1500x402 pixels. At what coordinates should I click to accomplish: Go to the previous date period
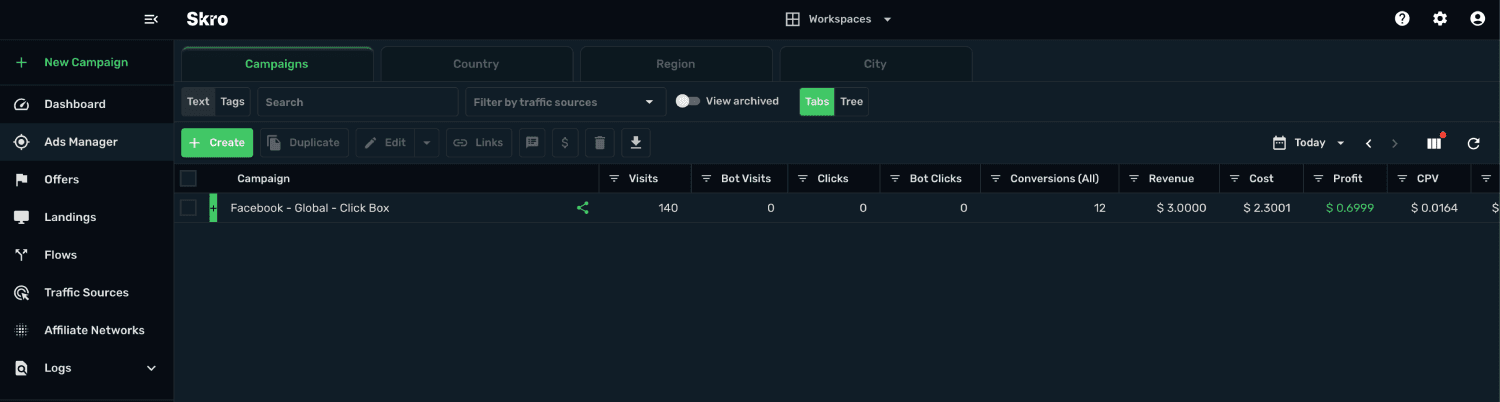(1369, 143)
